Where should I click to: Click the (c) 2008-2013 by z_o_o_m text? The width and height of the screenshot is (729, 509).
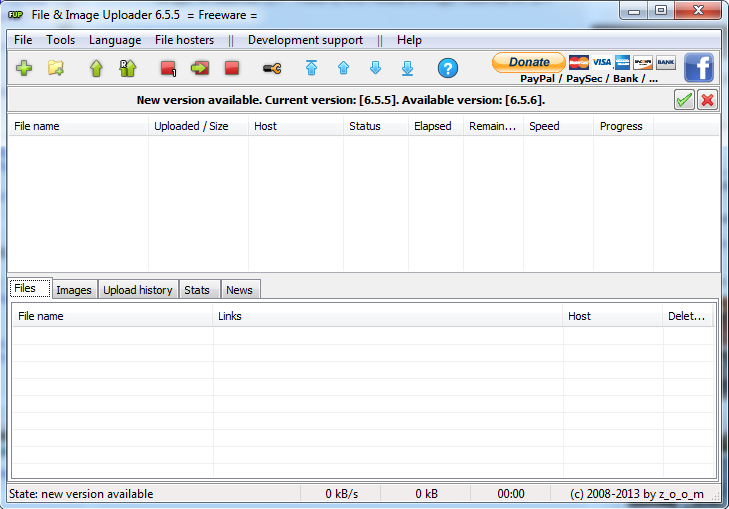coord(637,494)
